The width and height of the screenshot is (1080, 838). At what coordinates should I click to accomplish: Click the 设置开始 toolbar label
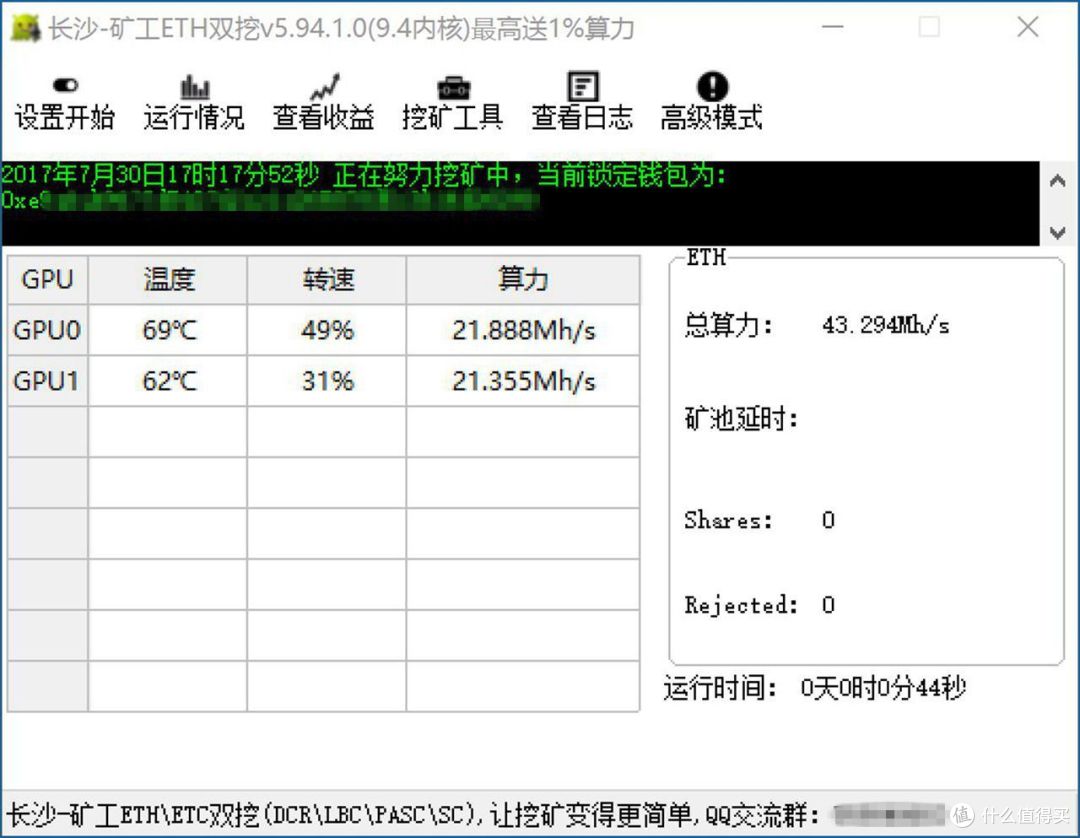click(x=64, y=118)
